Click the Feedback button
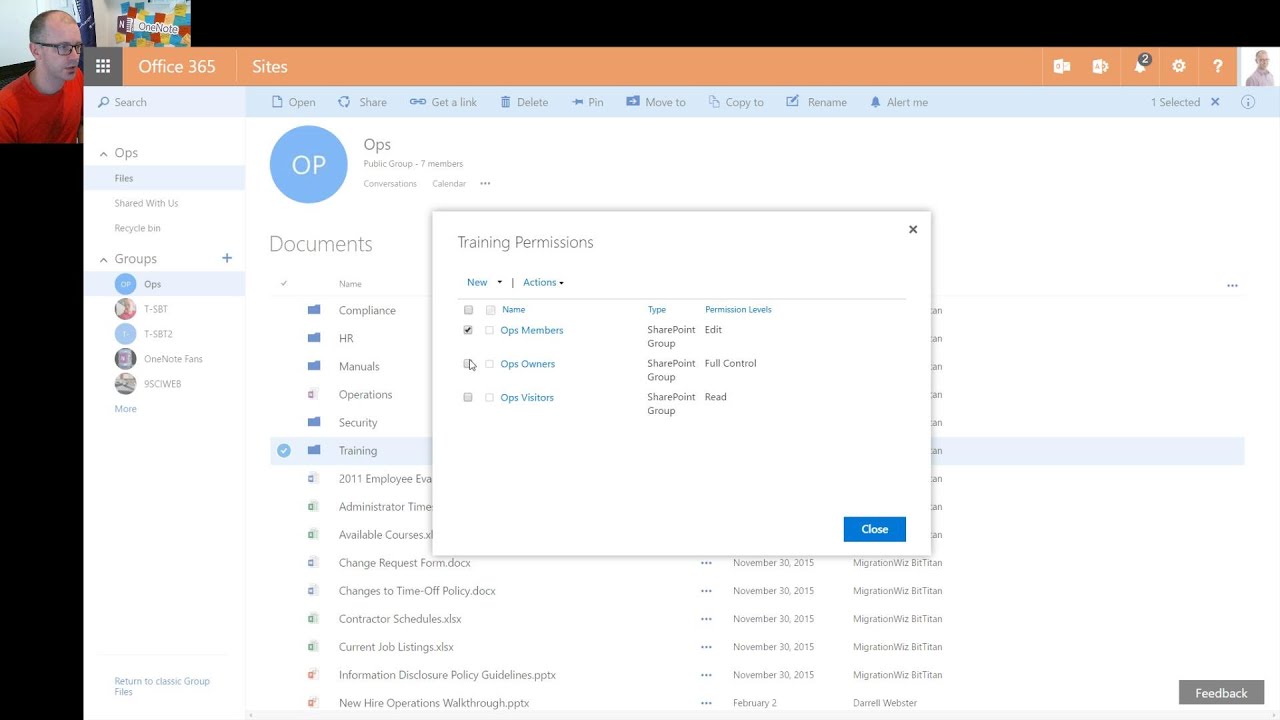The width and height of the screenshot is (1280, 720). (x=1221, y=693)
